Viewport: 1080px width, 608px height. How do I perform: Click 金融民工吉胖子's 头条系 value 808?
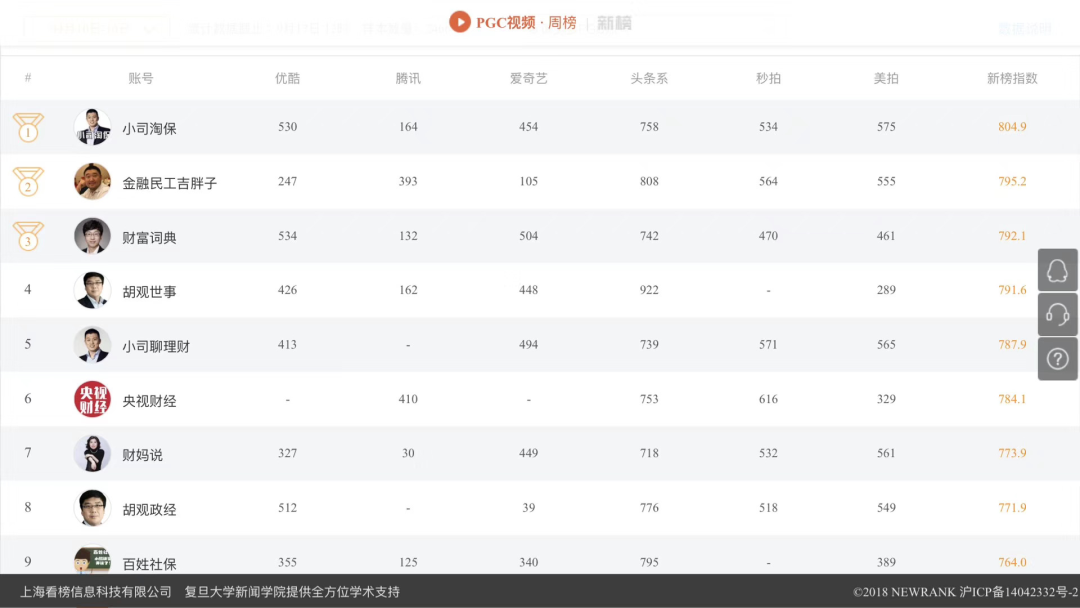(649, 181)
